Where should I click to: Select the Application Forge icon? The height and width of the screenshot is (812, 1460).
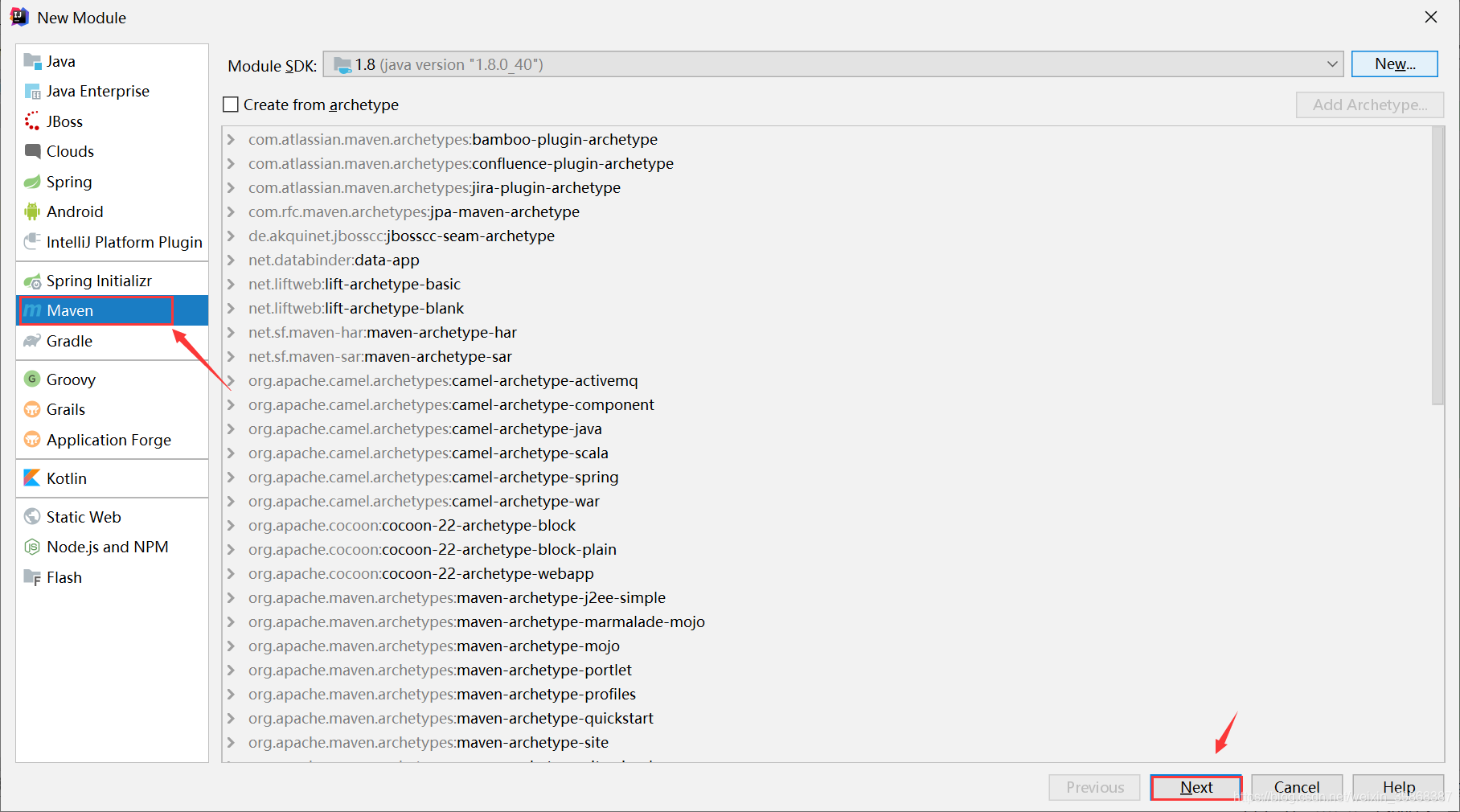coord(32,440)
